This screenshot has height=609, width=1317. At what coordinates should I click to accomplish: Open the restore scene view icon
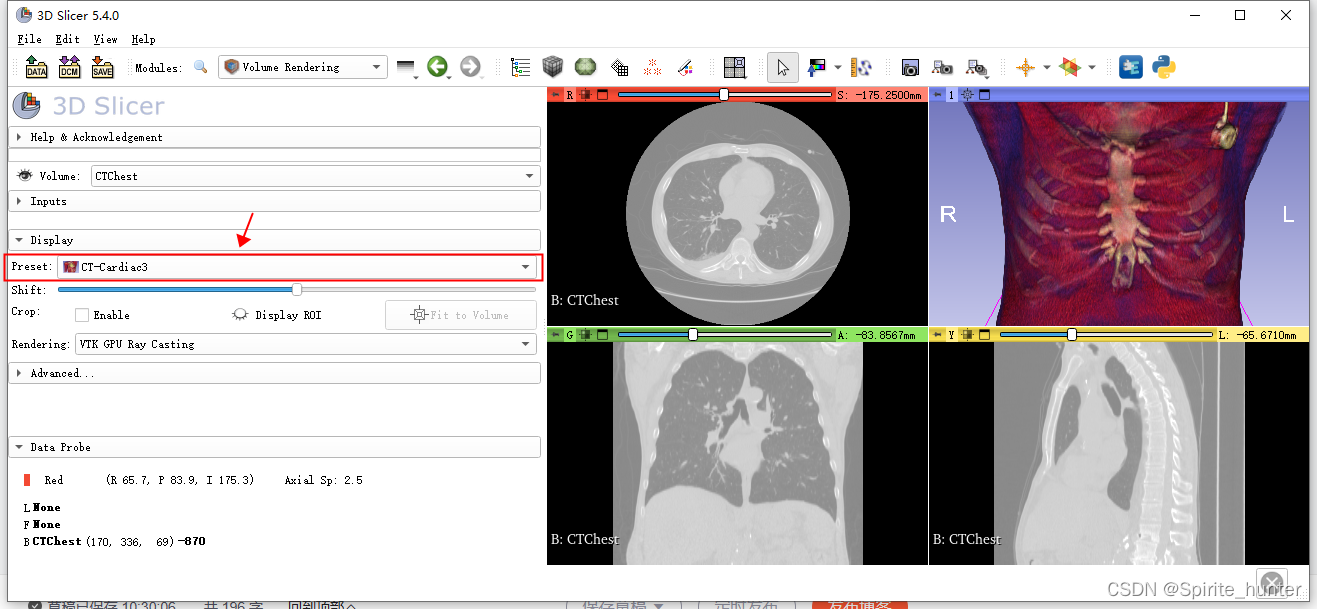click(976, 67)
